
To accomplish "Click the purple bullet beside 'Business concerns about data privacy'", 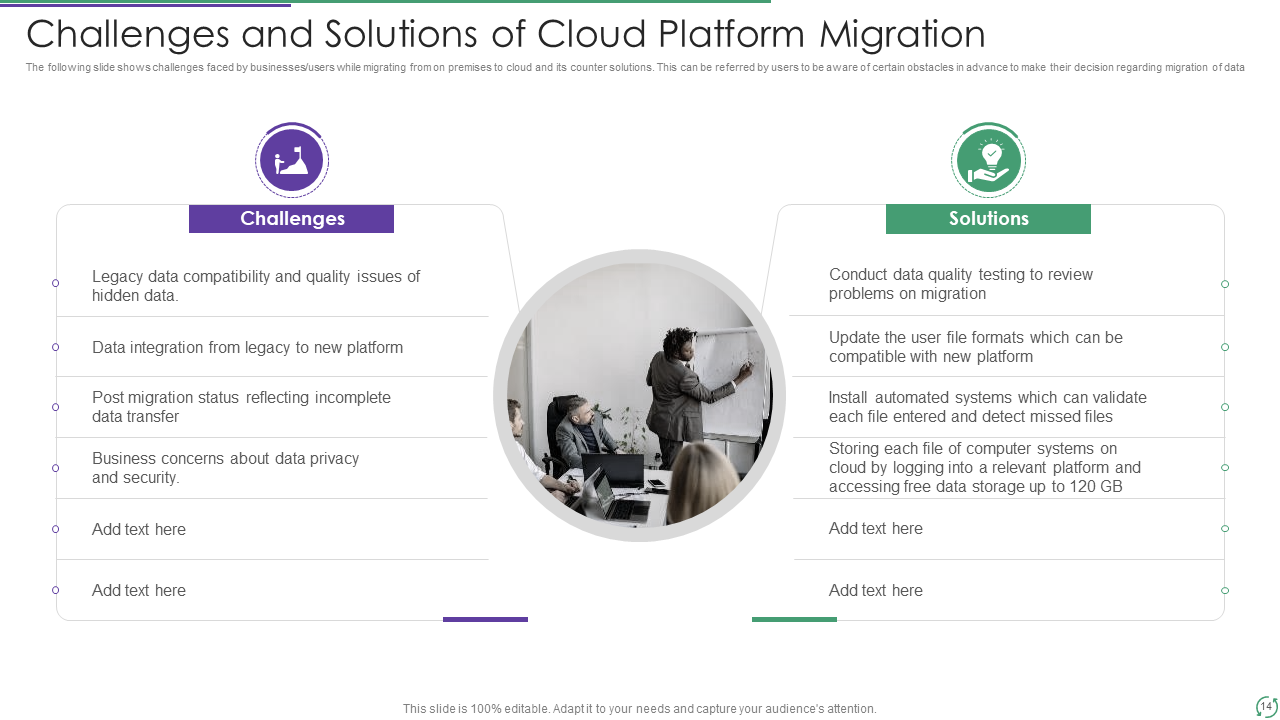I will pyautogui.click(x=56, y=468).
